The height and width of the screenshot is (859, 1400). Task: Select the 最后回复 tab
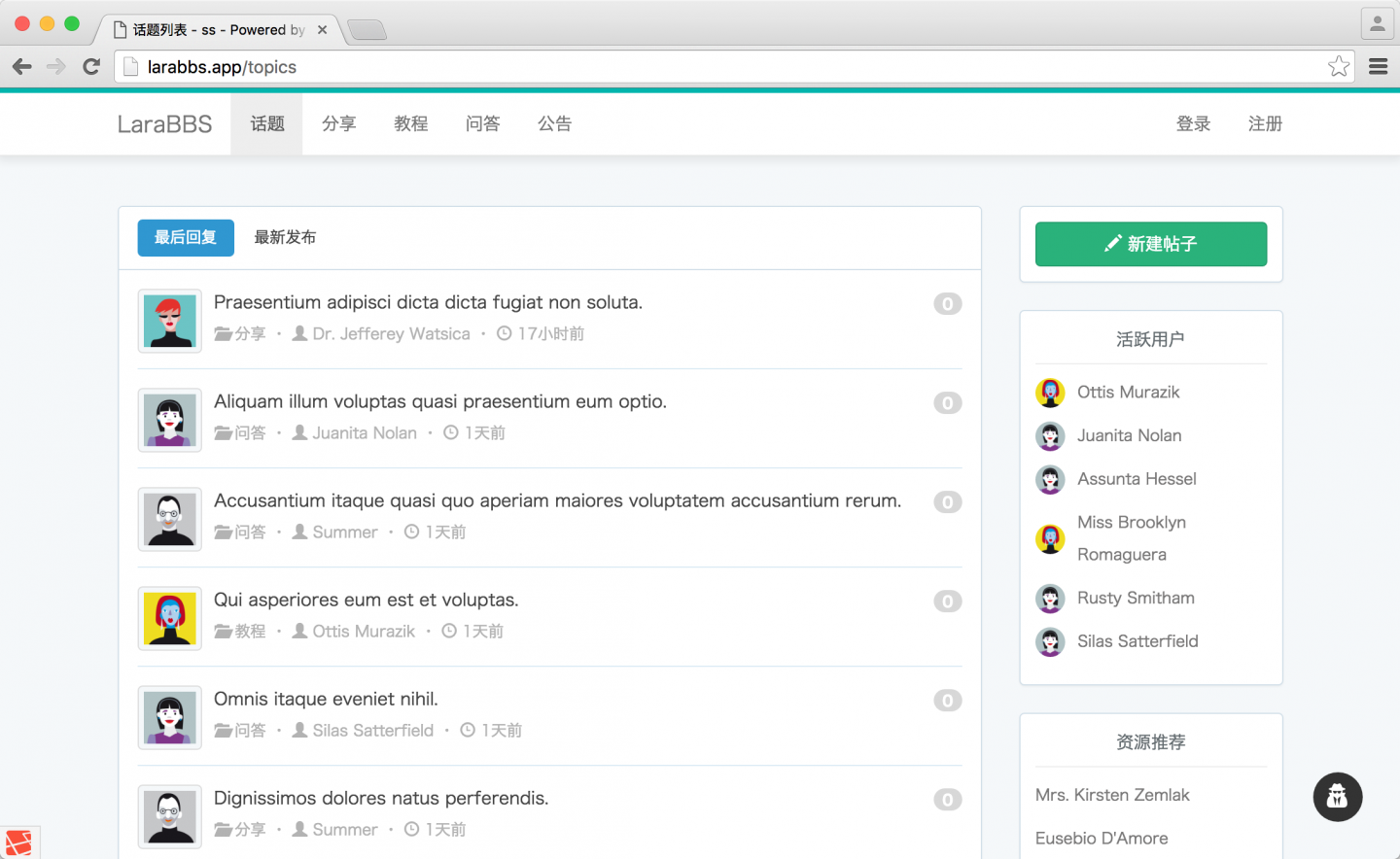click(x=186, y=238)
